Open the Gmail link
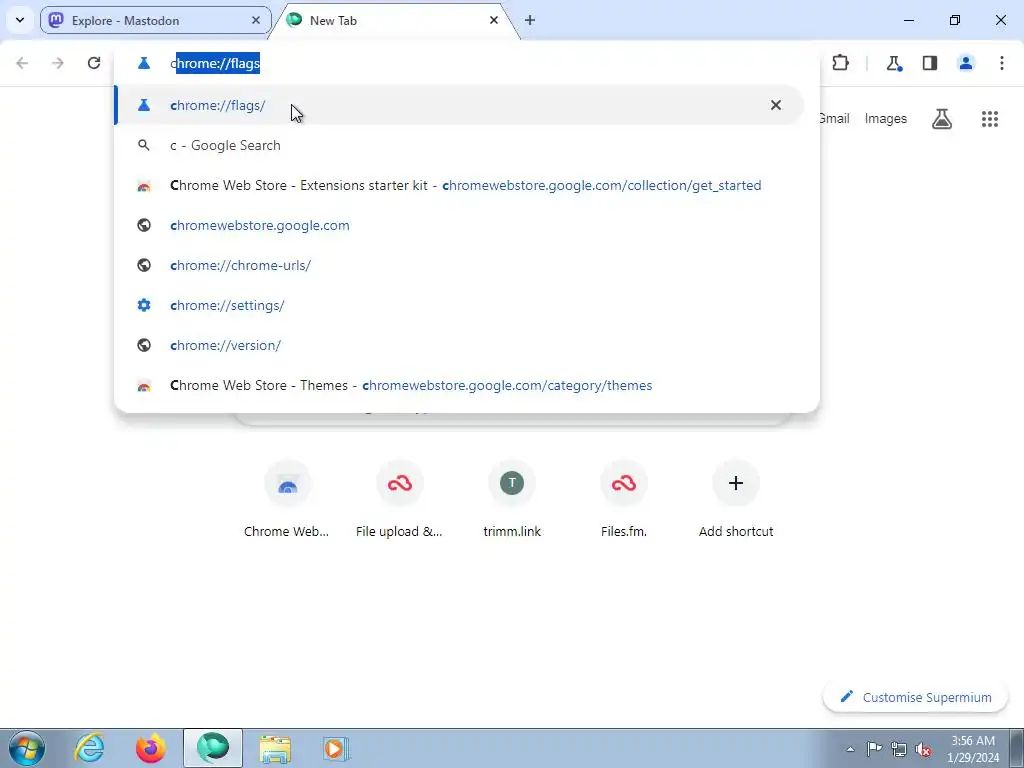This screenshot has height=768, width=1024. (x=834, y=118)
